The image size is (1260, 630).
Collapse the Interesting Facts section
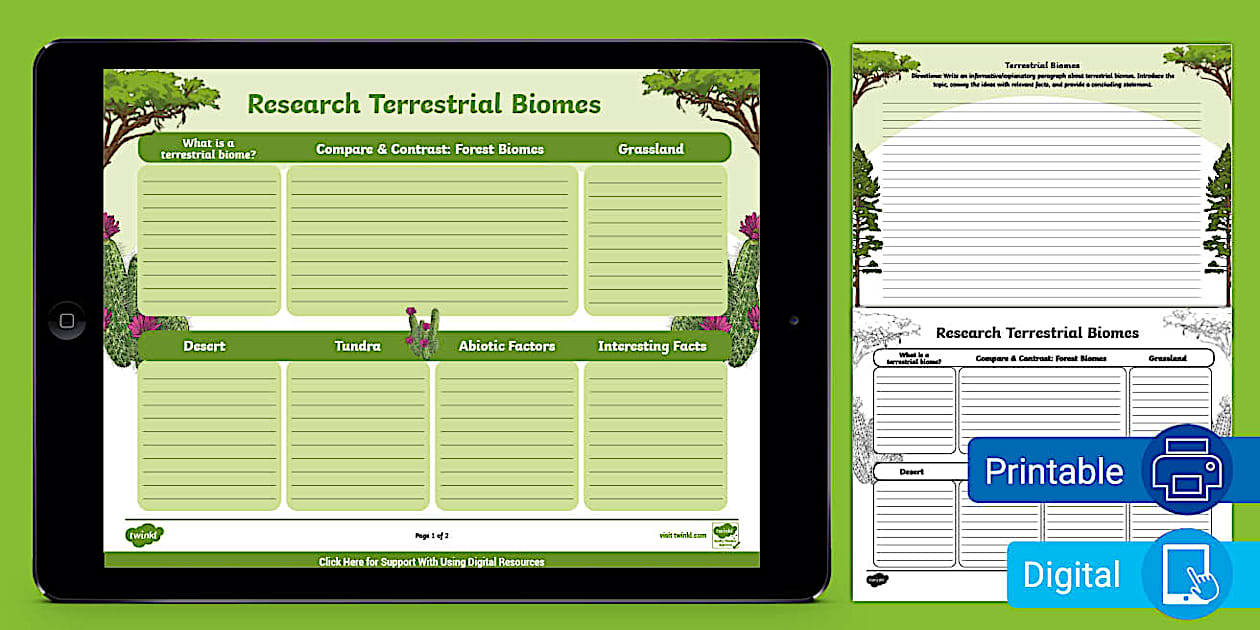[652, 346]
